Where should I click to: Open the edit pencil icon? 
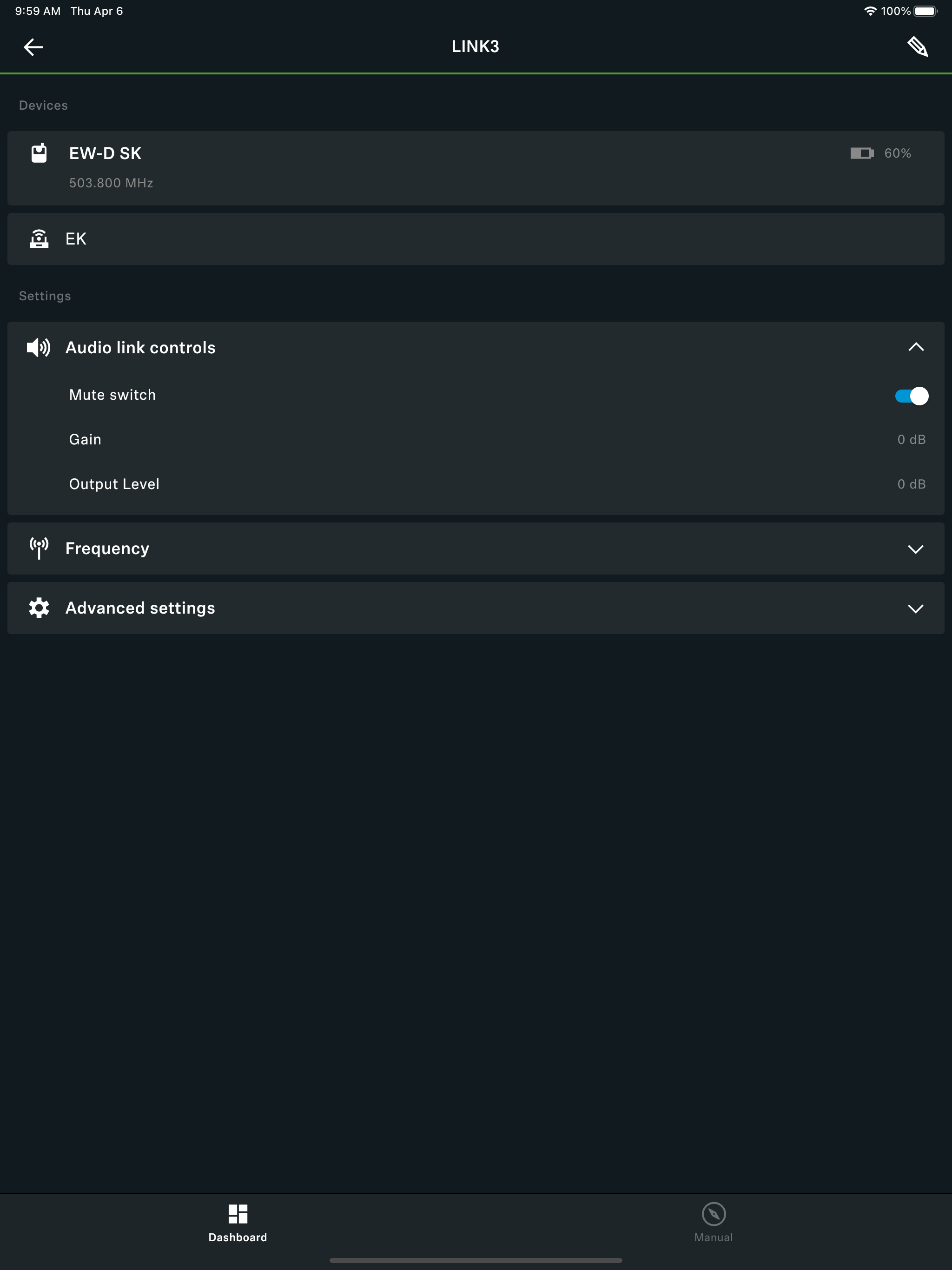coord(918,46)
